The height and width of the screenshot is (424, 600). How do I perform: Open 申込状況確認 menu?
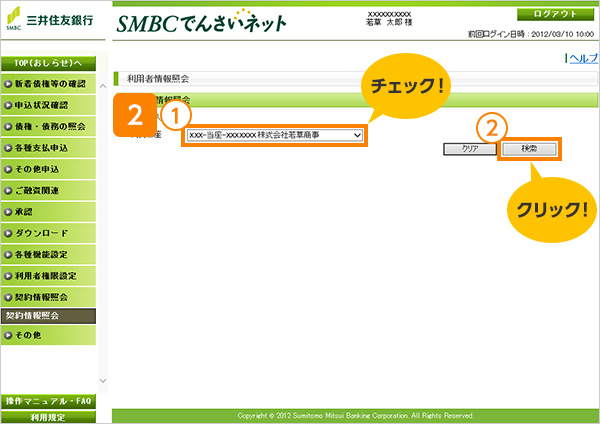click(48, 105)
